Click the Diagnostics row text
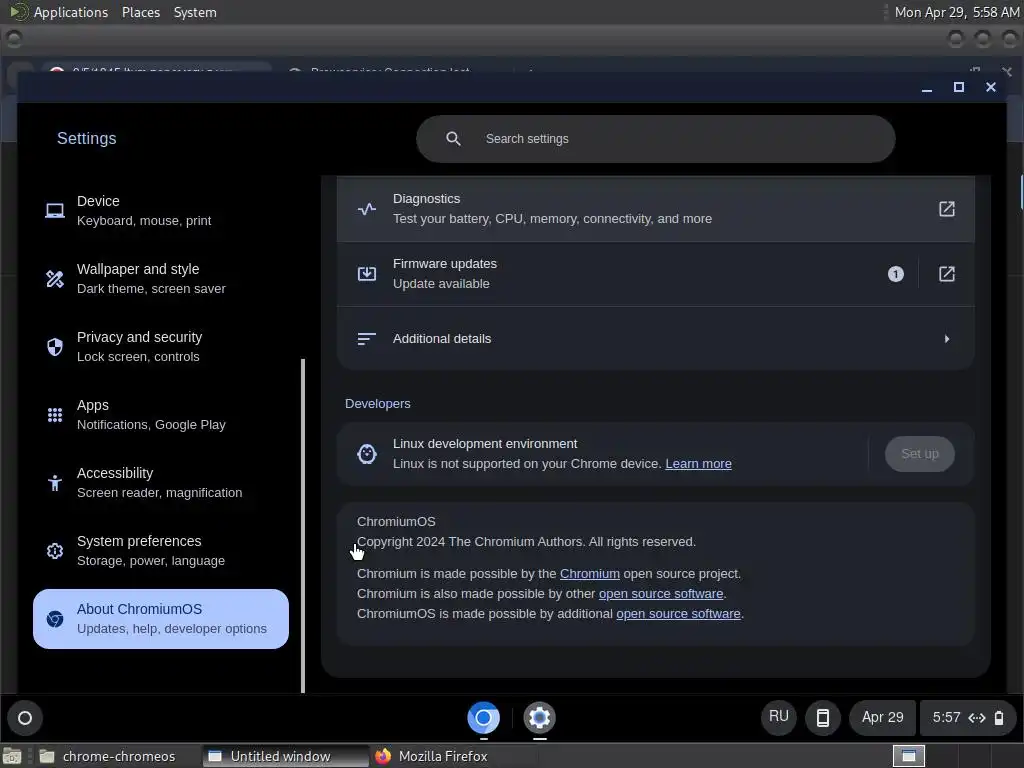1024x768 pixels. (x=552, y=208)
